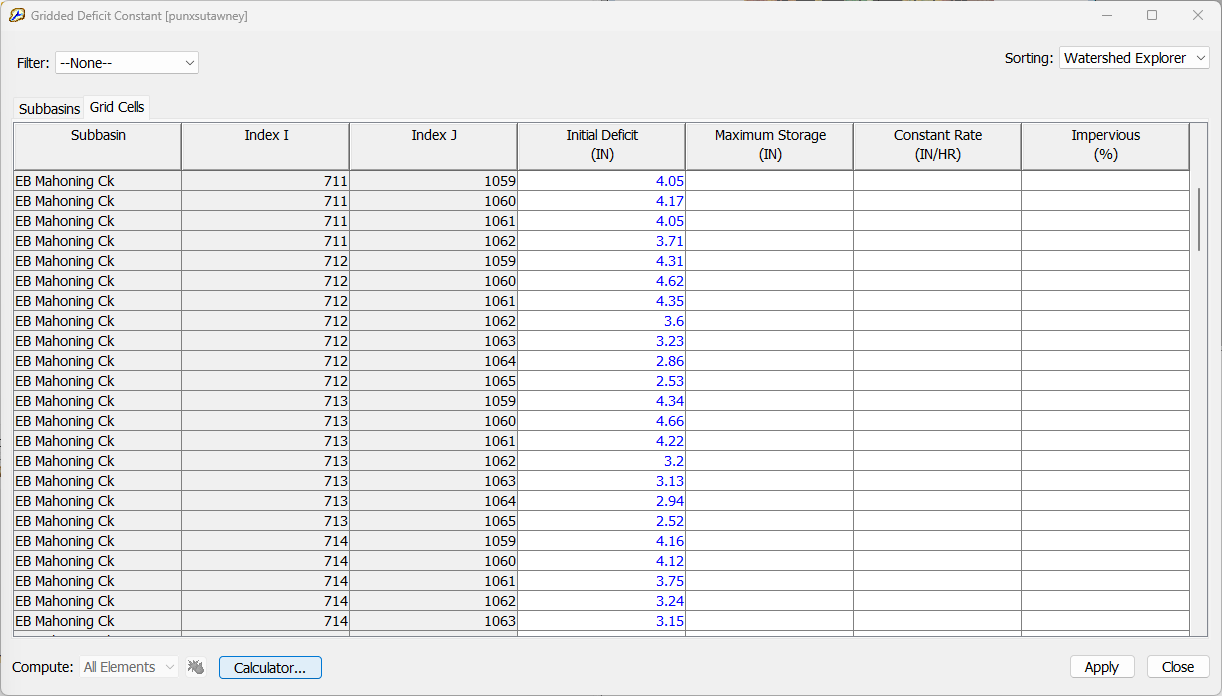
Task: Select the Initial Deficit value 4.17
Action: pyautogui.click(x=602, y=201)
